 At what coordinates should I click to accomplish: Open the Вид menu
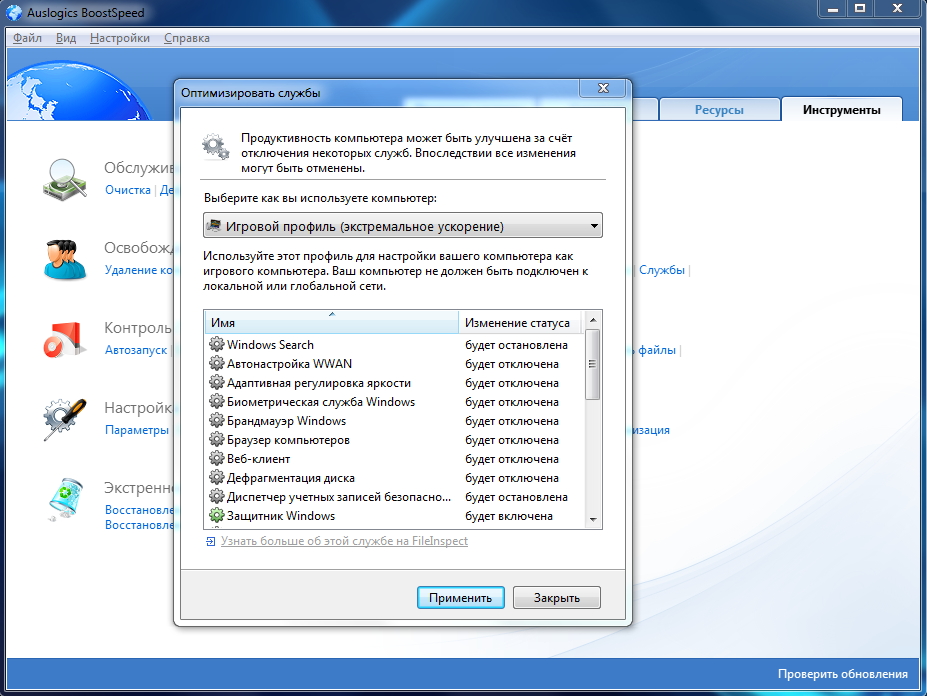(x=66, y=38)
